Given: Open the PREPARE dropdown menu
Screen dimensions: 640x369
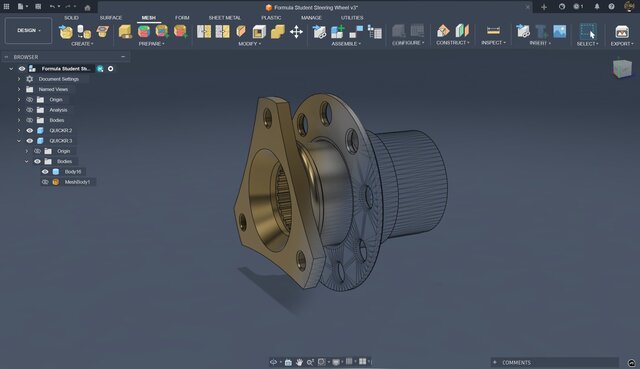Looking at the screenshot, I should (x=151, y=44).
